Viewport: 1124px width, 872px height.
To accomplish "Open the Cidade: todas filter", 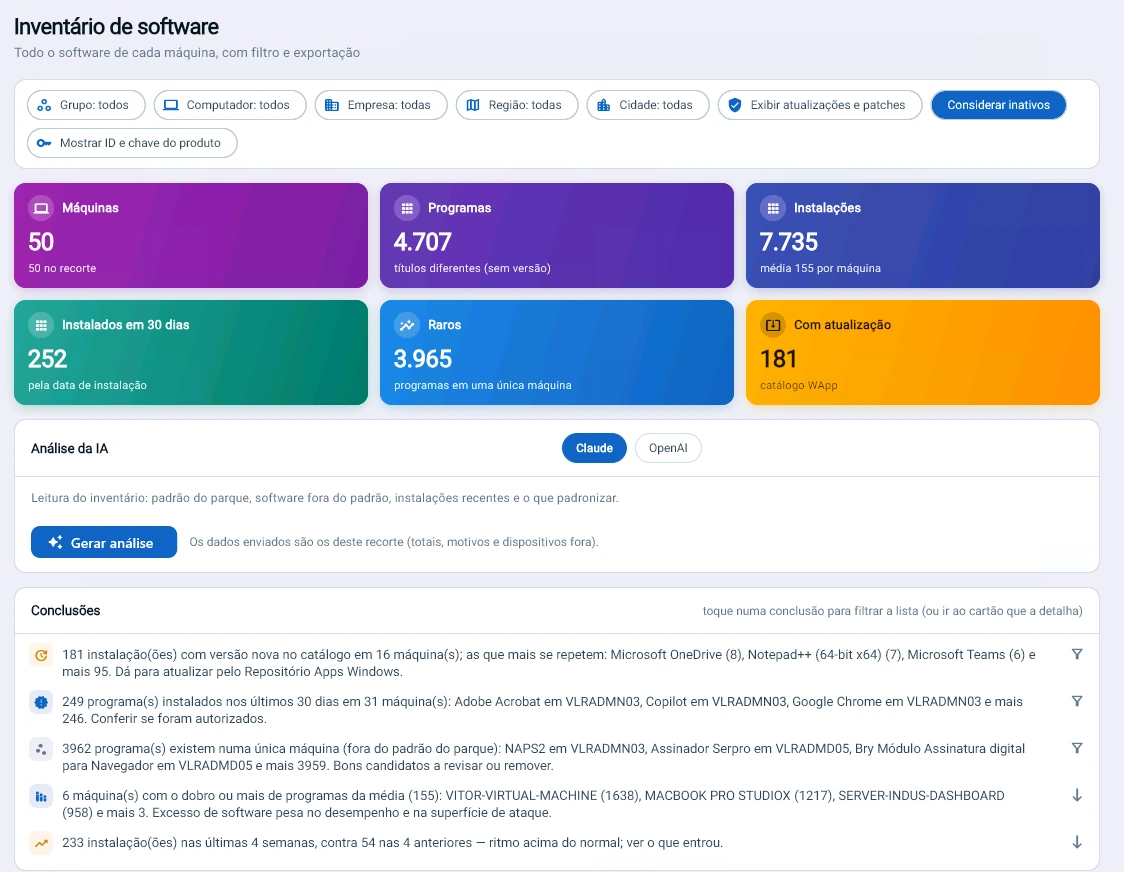I will point(647,105).
